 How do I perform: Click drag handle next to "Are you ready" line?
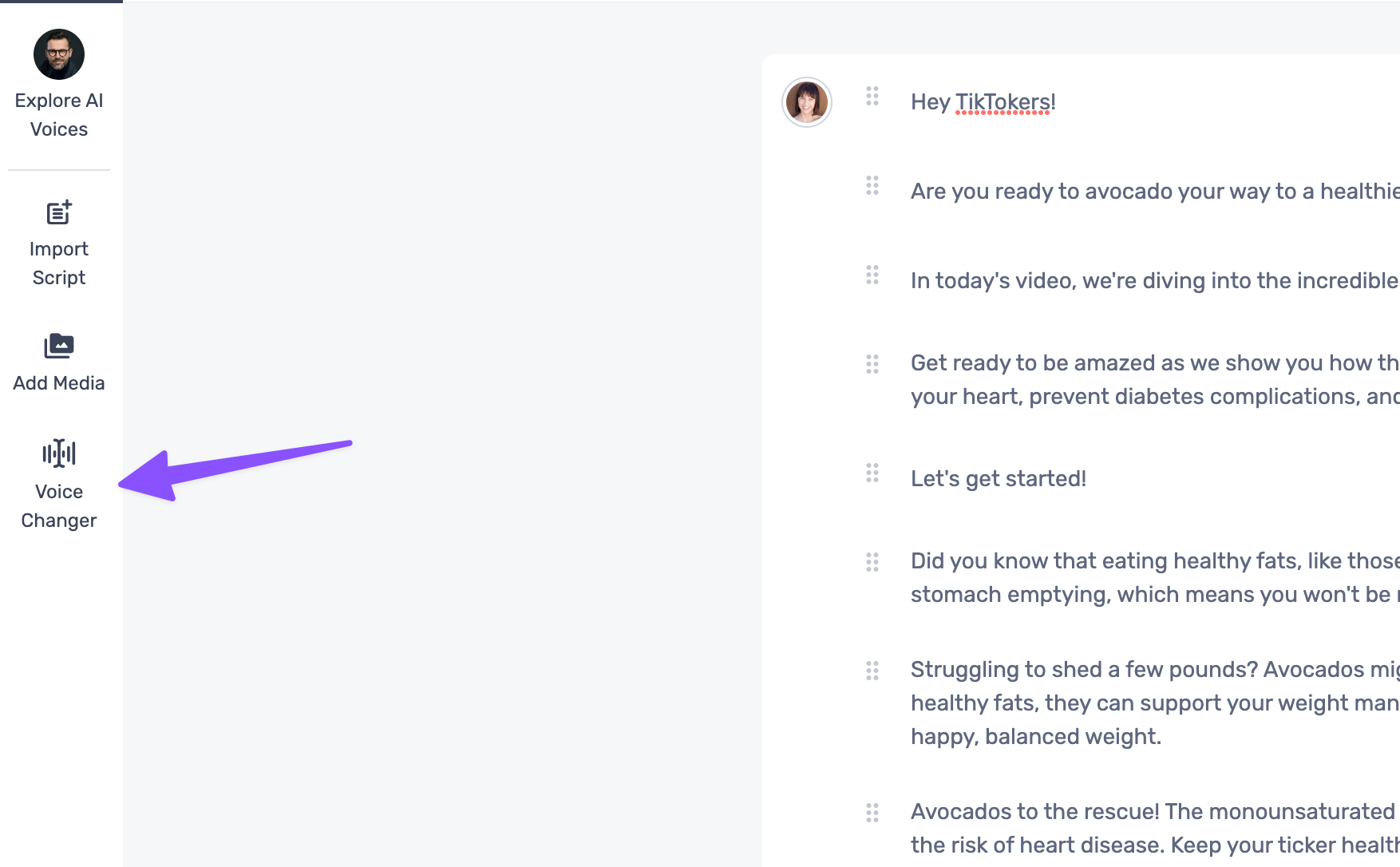coord(872,186)
